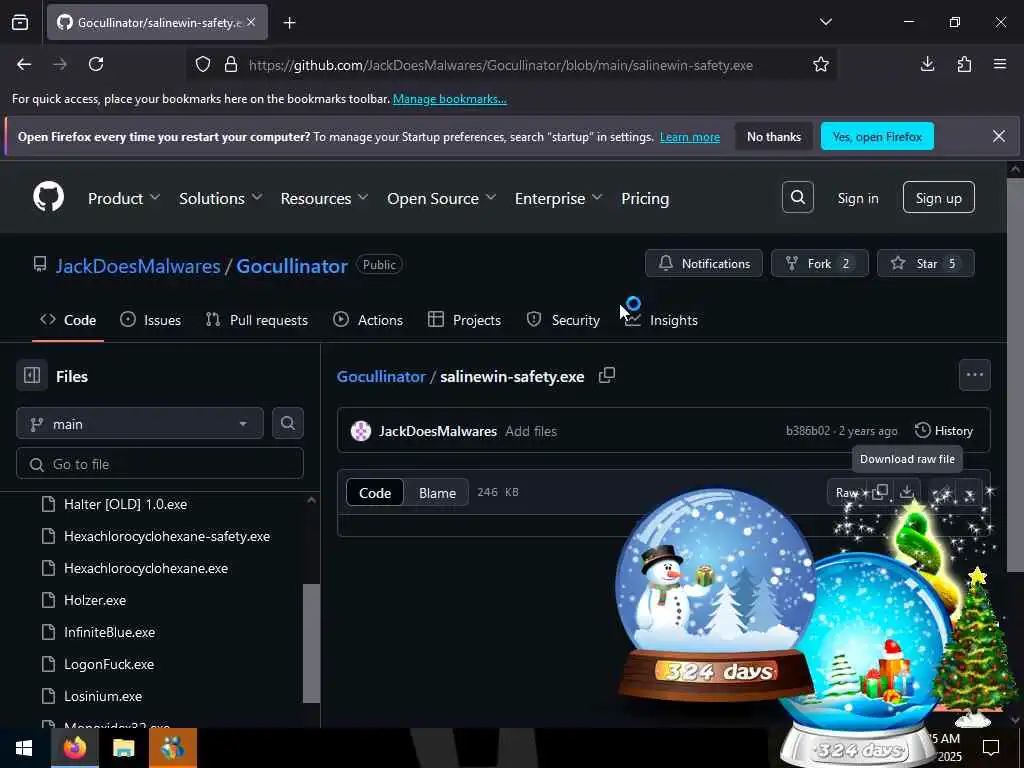Click the Pricing link
The image size is (1024, 768).
645,199
